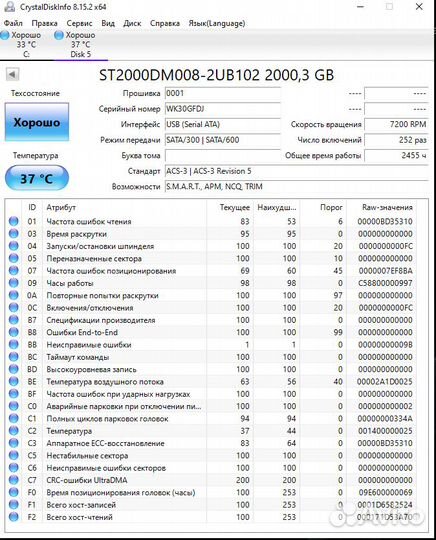Click the transfer mode field SATA/300 | SATA/600
The height and width of the screenshot is (540, 436).
(x=222, y=140)
